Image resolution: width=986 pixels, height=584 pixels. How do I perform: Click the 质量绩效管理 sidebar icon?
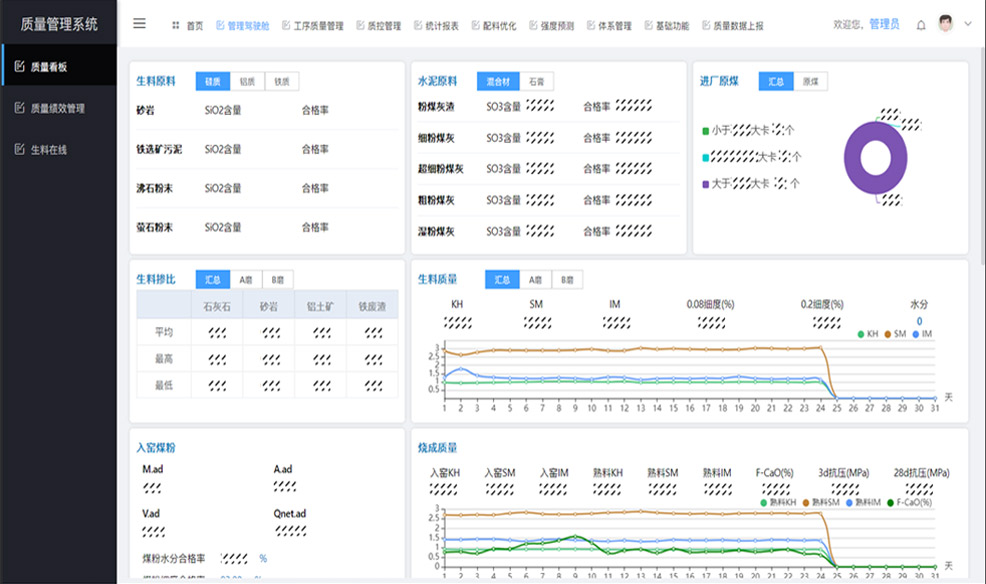[x=19, y=108]
